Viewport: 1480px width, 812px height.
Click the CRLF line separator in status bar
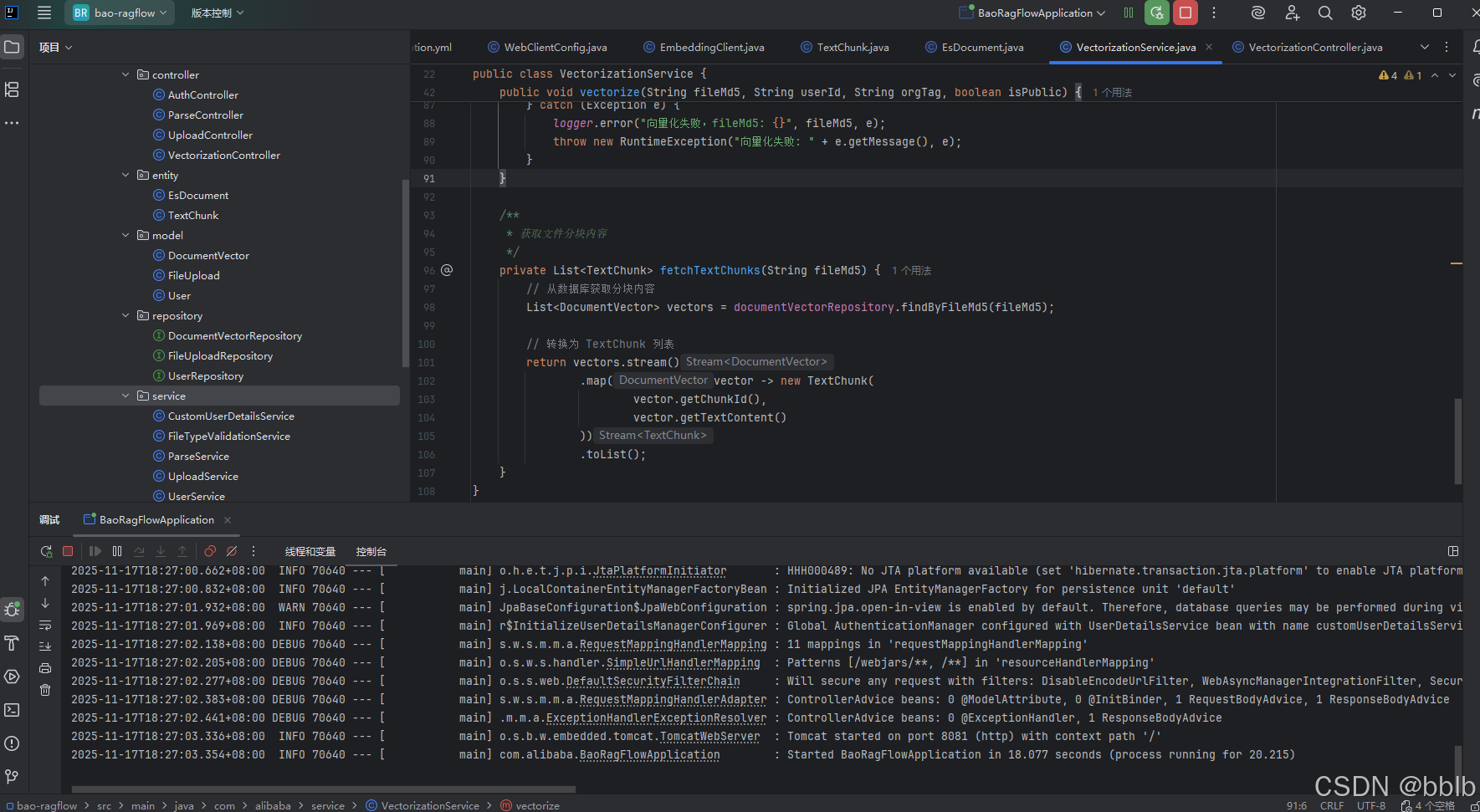point(1332,805)
